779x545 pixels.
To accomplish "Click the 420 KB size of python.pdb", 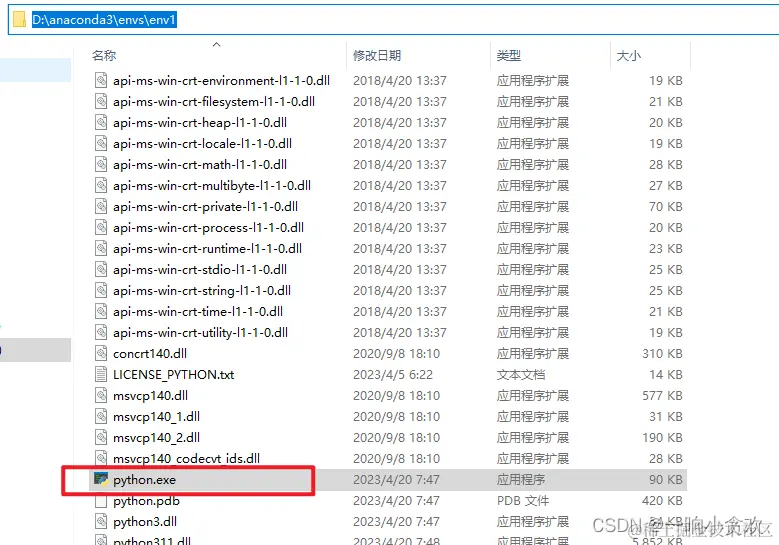I will (x=662, y=501).
